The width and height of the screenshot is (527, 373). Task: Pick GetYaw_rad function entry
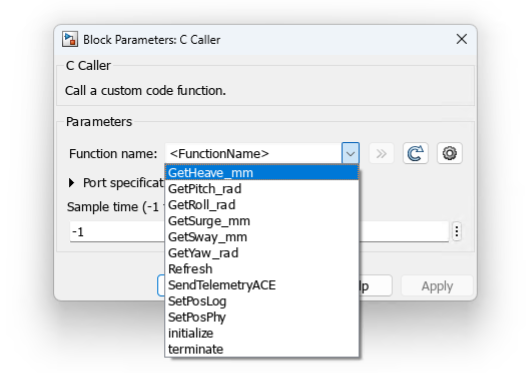coord(262,253)
